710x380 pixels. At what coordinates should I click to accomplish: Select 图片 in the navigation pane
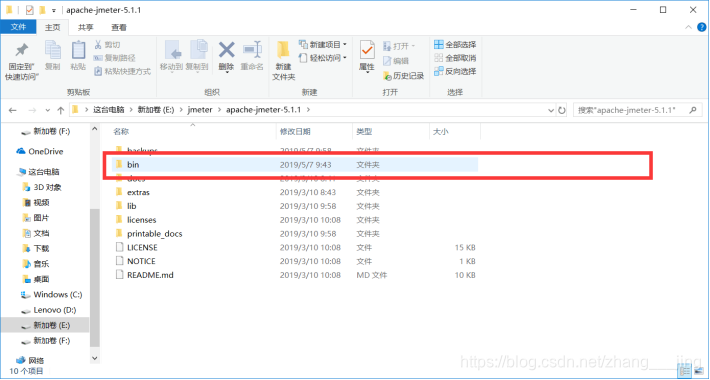coord(36,218)
